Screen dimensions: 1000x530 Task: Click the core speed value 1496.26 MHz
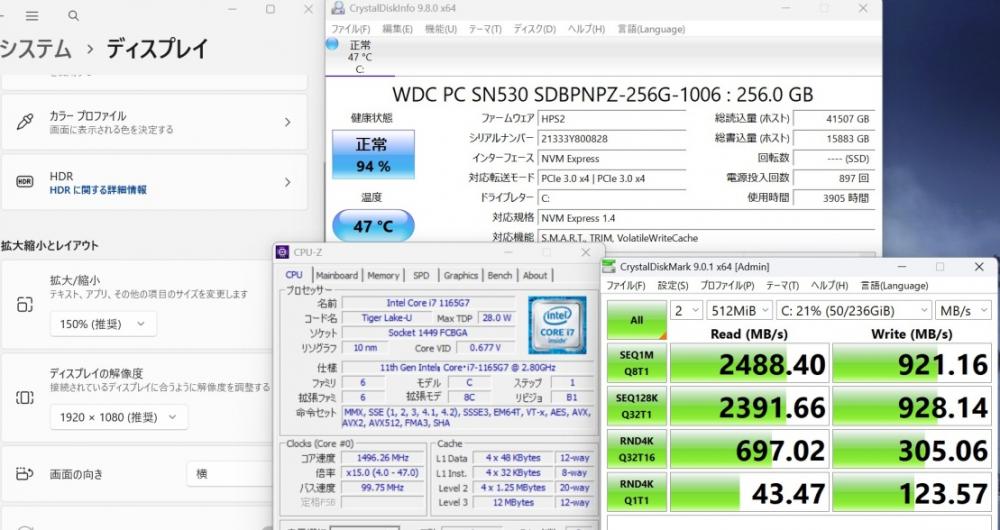click(x=383, y=458)
